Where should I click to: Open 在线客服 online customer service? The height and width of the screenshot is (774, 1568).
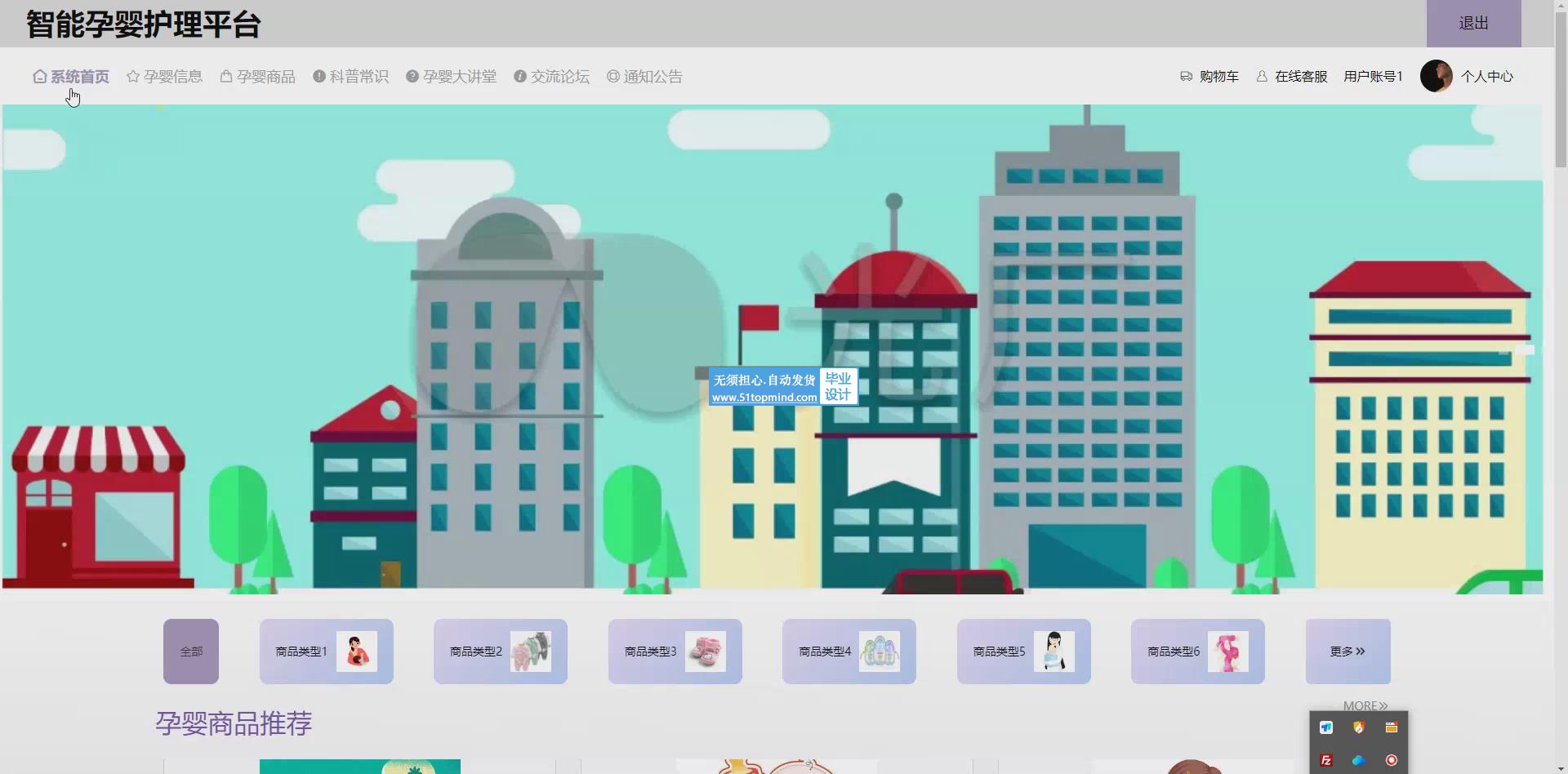pyautogui.click(x=1292, y=77)
